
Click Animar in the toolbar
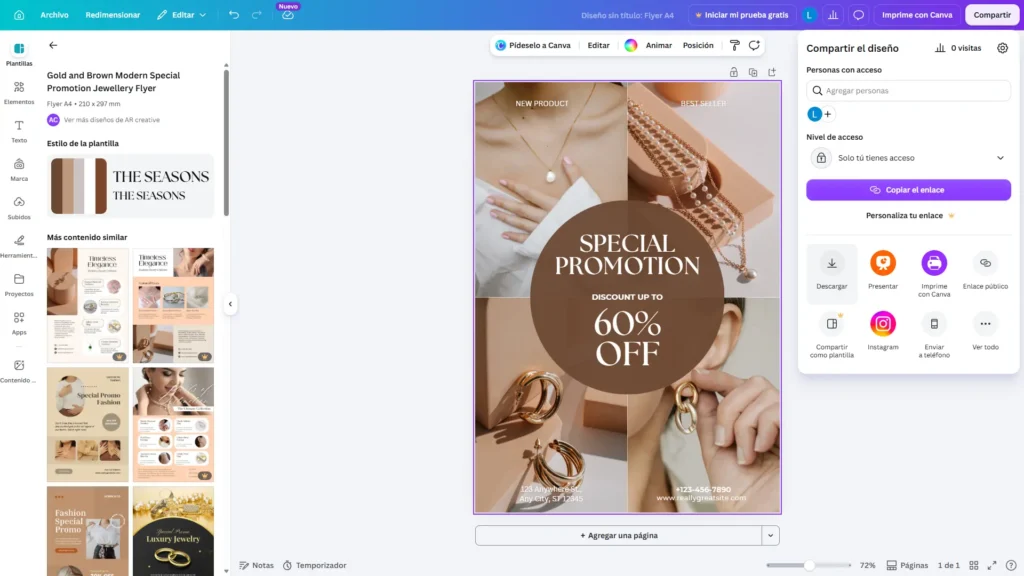[x=658, y=45]
